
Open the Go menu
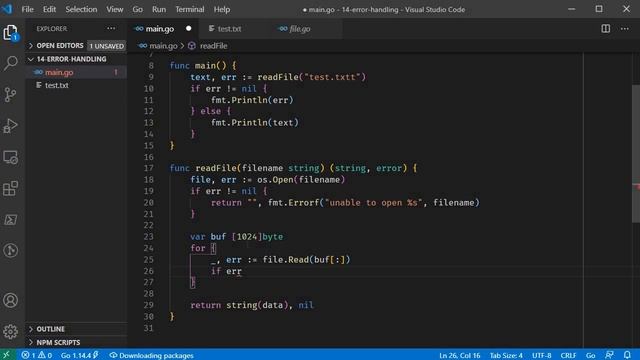138,9
